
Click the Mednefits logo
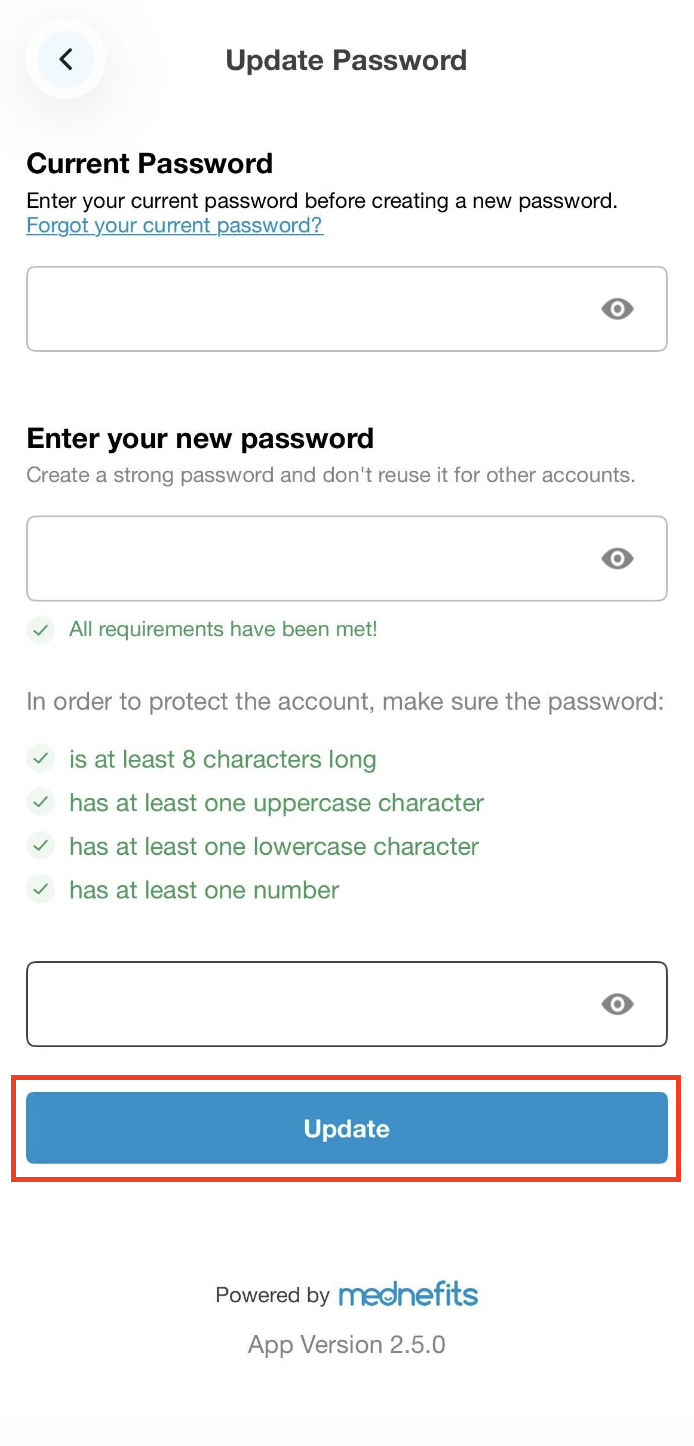pyautogui.click(x=408, y=1295)
